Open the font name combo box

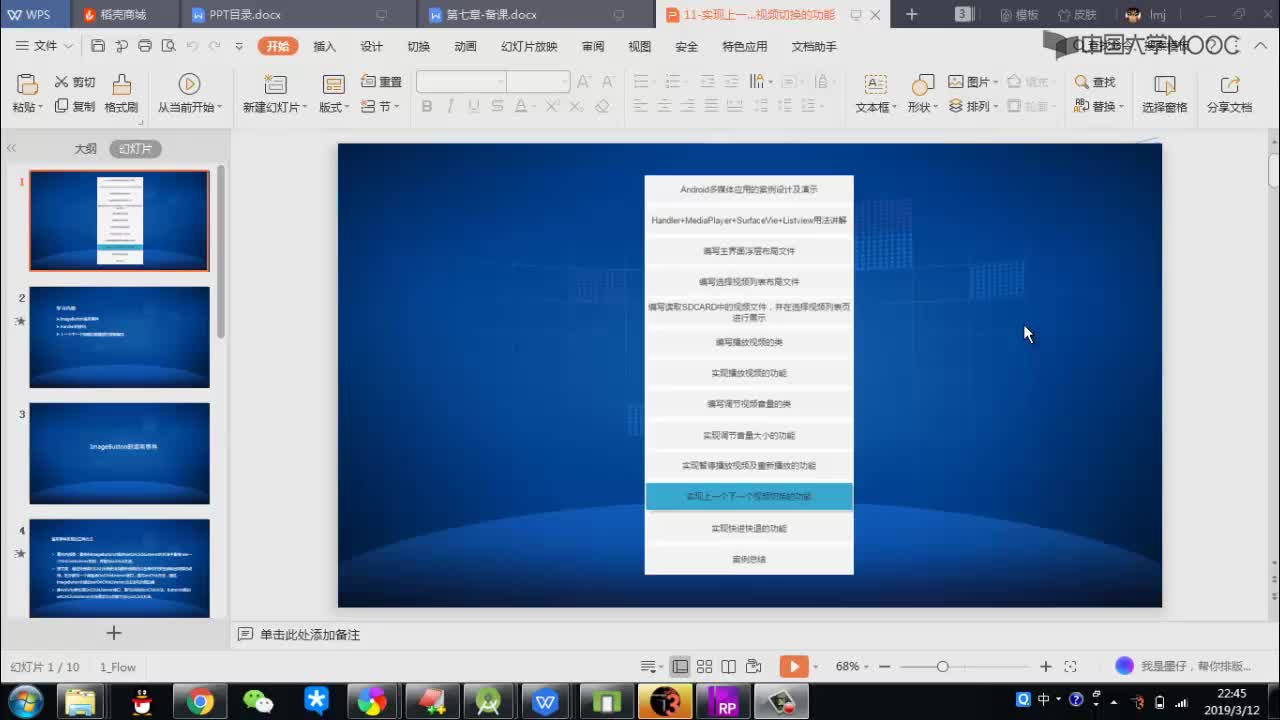[461, 82]
